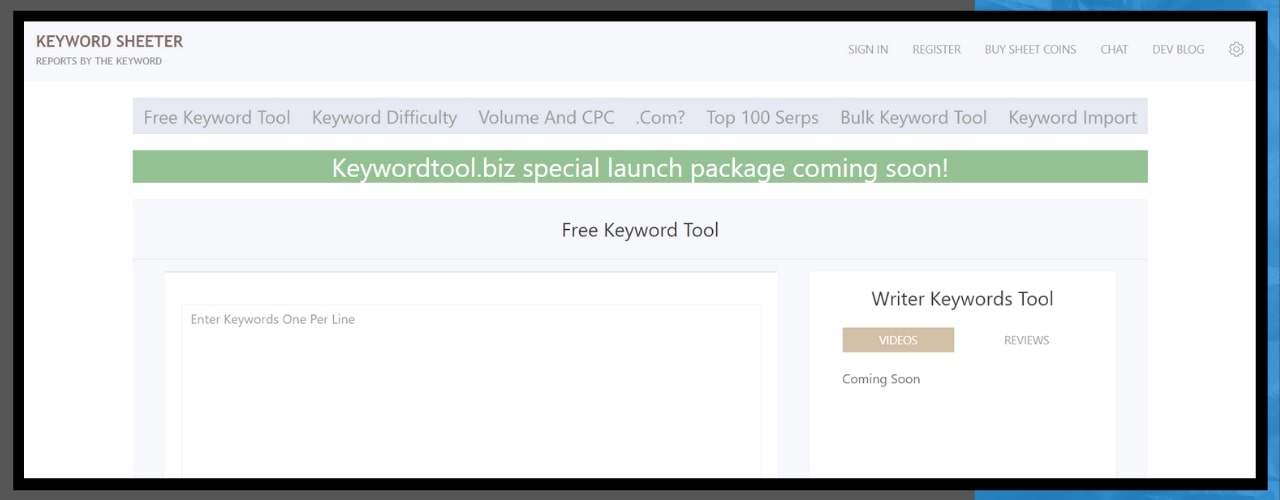Open the settings gear icon

1236,49
